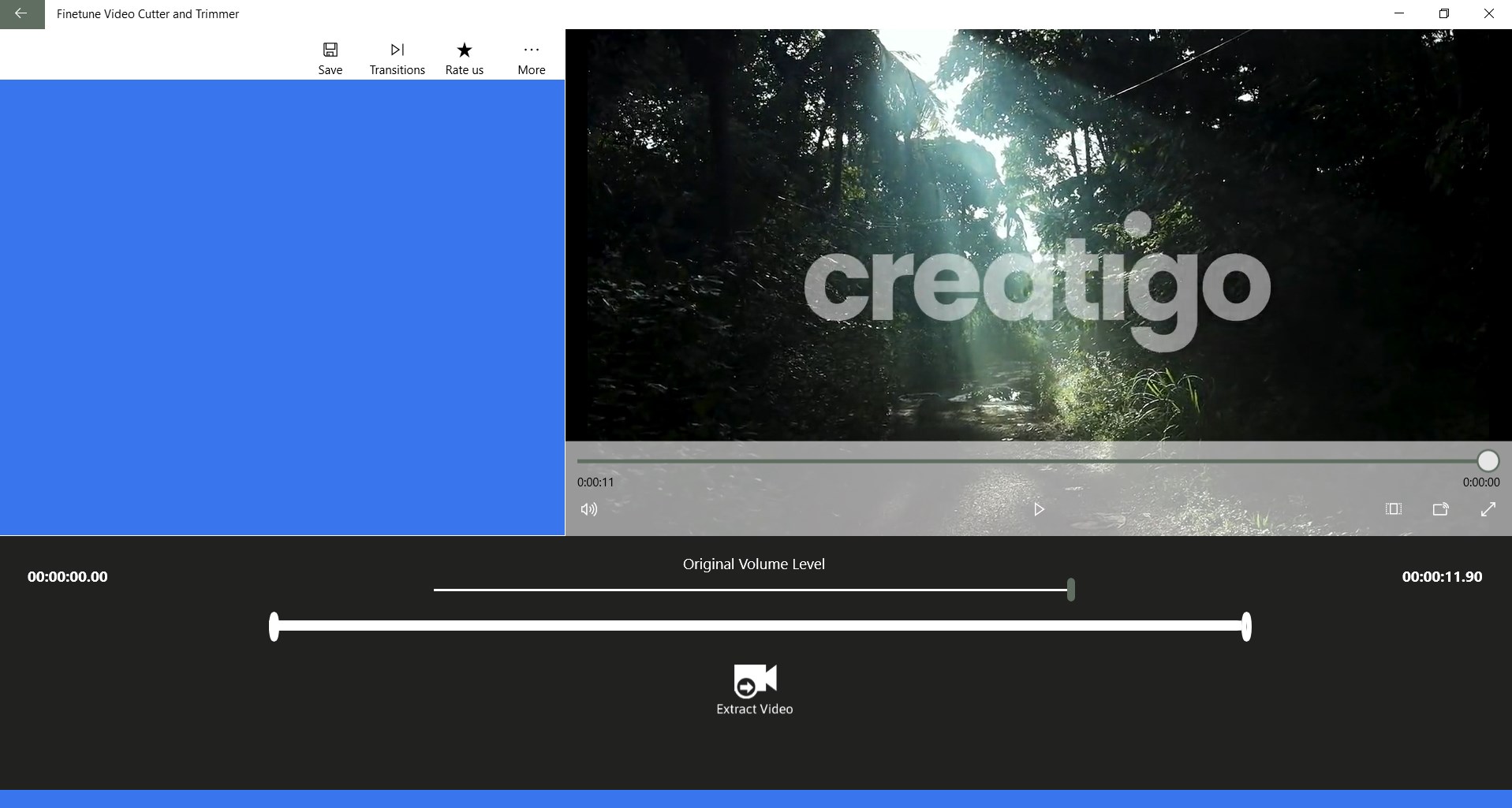The height and width of the screenshot is (808, 1512).
Task: Open the Transitions flyout
Action: tap(397, 57)
